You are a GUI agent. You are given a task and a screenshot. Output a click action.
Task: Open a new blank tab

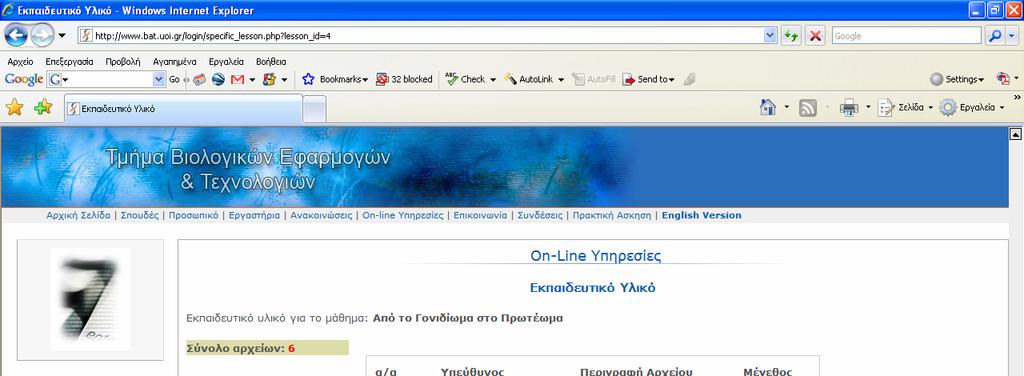click(x=315, y=109)
